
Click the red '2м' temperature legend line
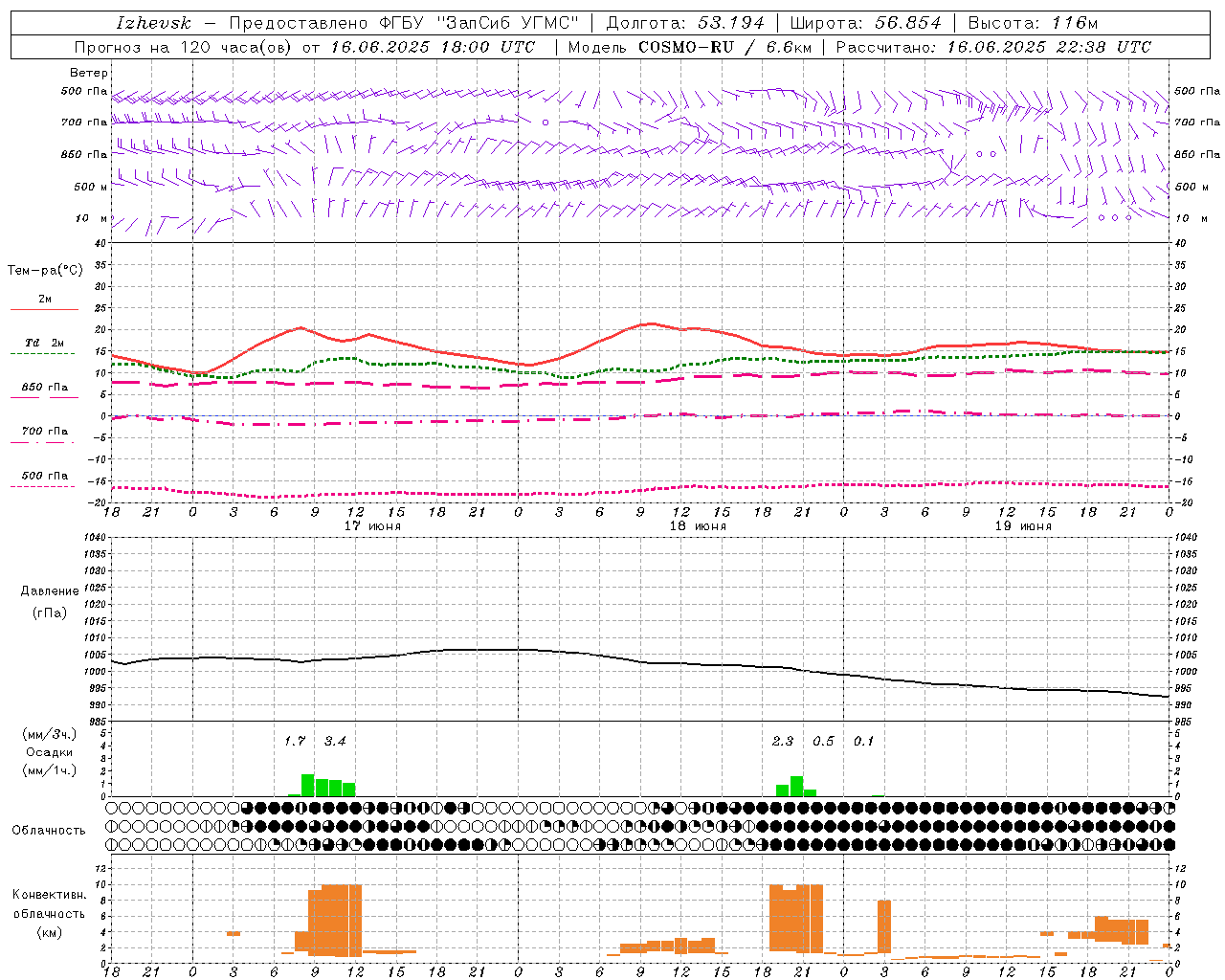(44, 309)
